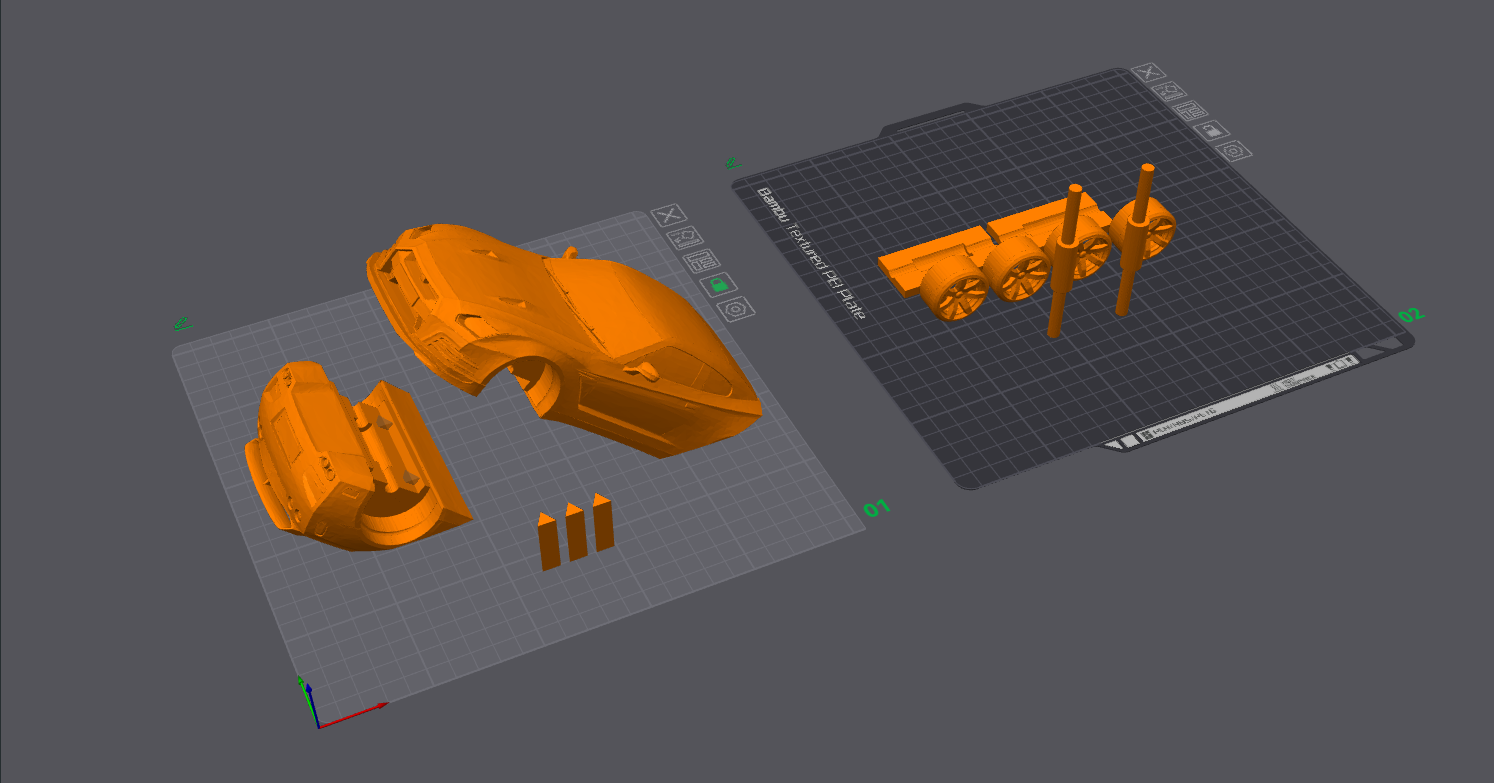Image resolution: width=1494 pixels, height=783 pixels.
Task: Select the rightmost small pointed pin
Action: pos(602,521)
